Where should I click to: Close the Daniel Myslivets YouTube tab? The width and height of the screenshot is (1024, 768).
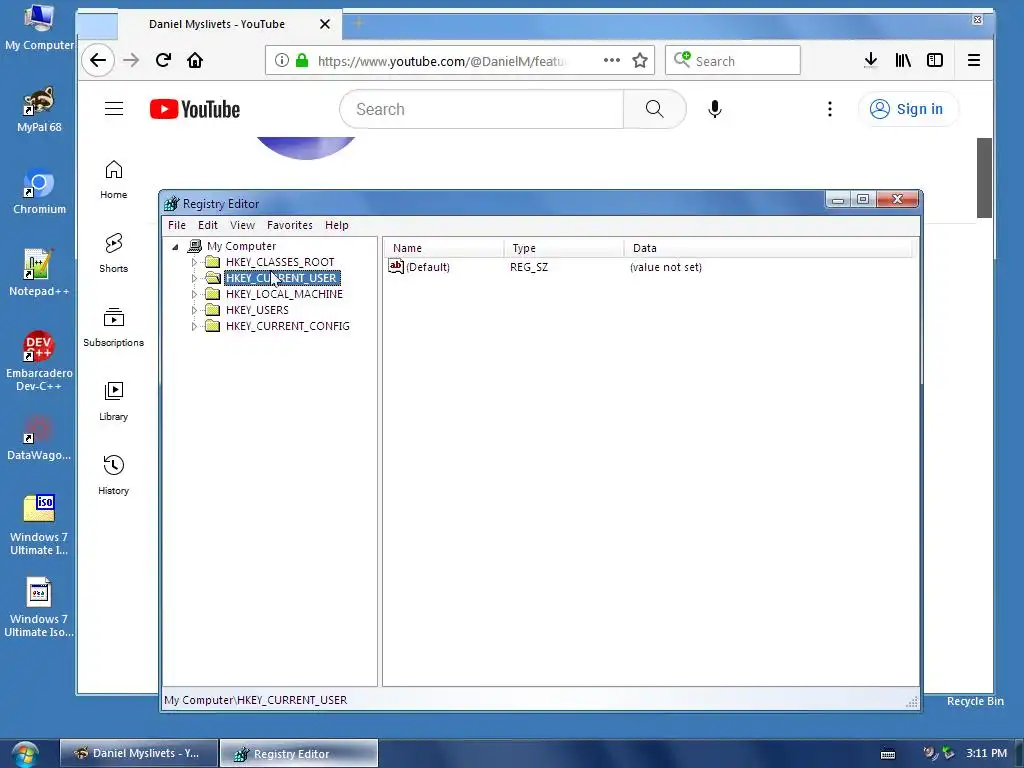pyautogui.click(x=325, y=24)
